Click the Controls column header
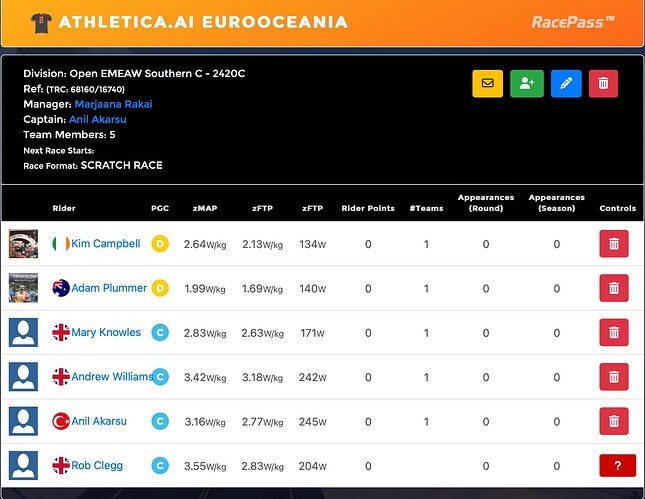Image resolution: width=645 pixels, height=499 pixels. (x=618, y=208)
